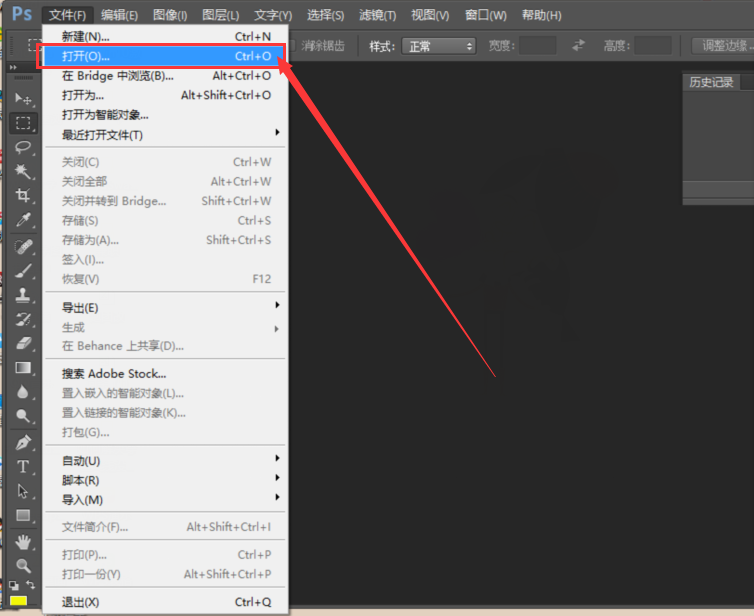Choose 打开为... menu entry

[166, 95]
